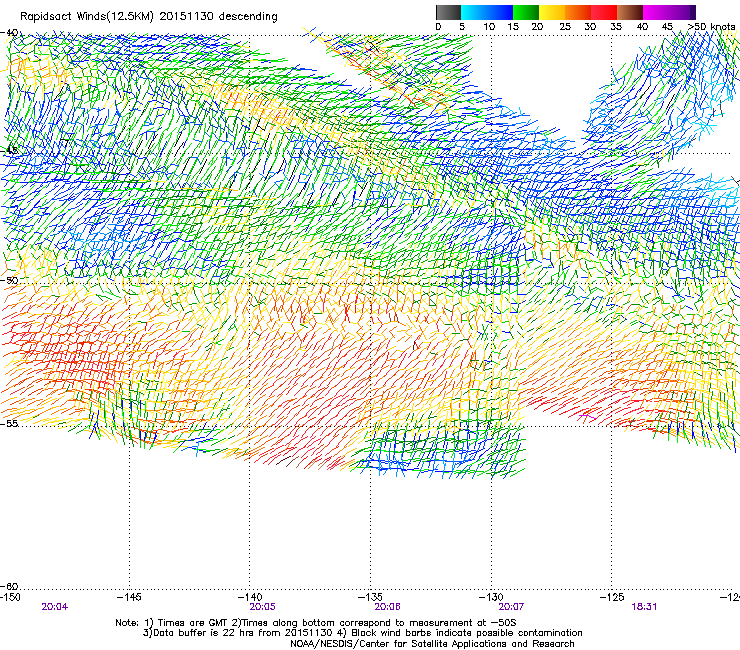Click the '>50 knots' legend label
The height and width of the screenshot is (650, 740).
pyautogui.click(x=711, y=27)
